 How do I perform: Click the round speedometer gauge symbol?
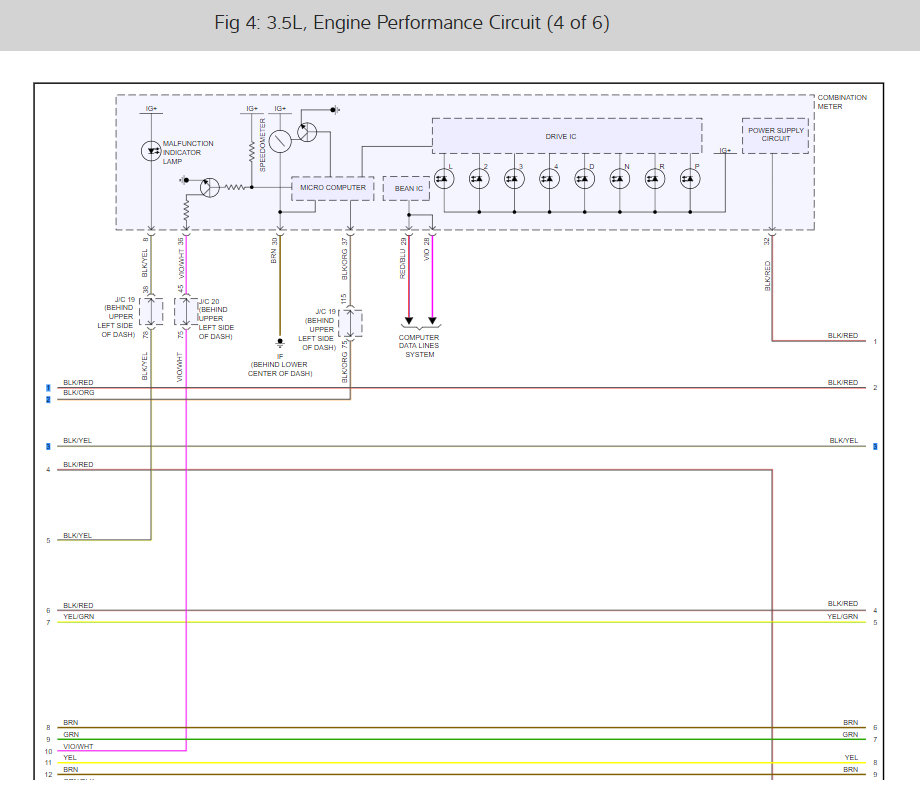tap(280, 141)
